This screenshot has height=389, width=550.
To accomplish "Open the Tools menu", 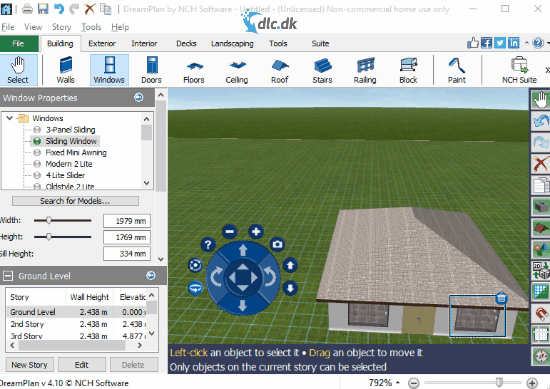I will click(x=91, y=27).
